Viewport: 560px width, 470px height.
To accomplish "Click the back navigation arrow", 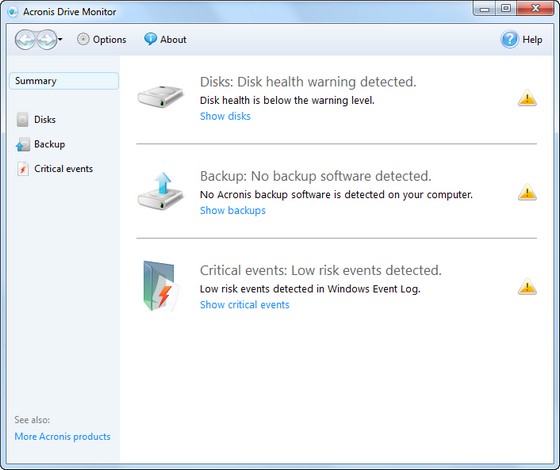I will pyautogui.click(x=25, y=39).
